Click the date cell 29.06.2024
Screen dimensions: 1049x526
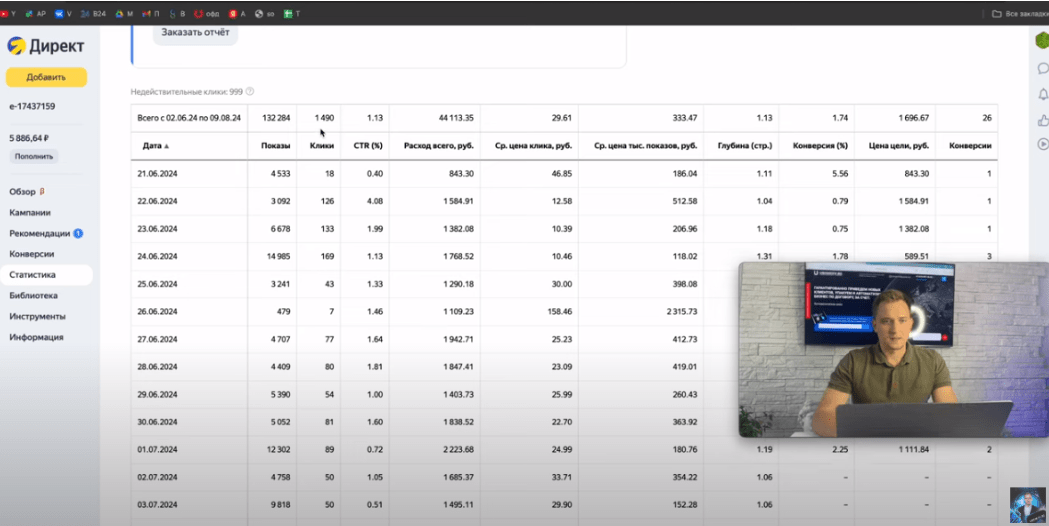click(157, 395)
